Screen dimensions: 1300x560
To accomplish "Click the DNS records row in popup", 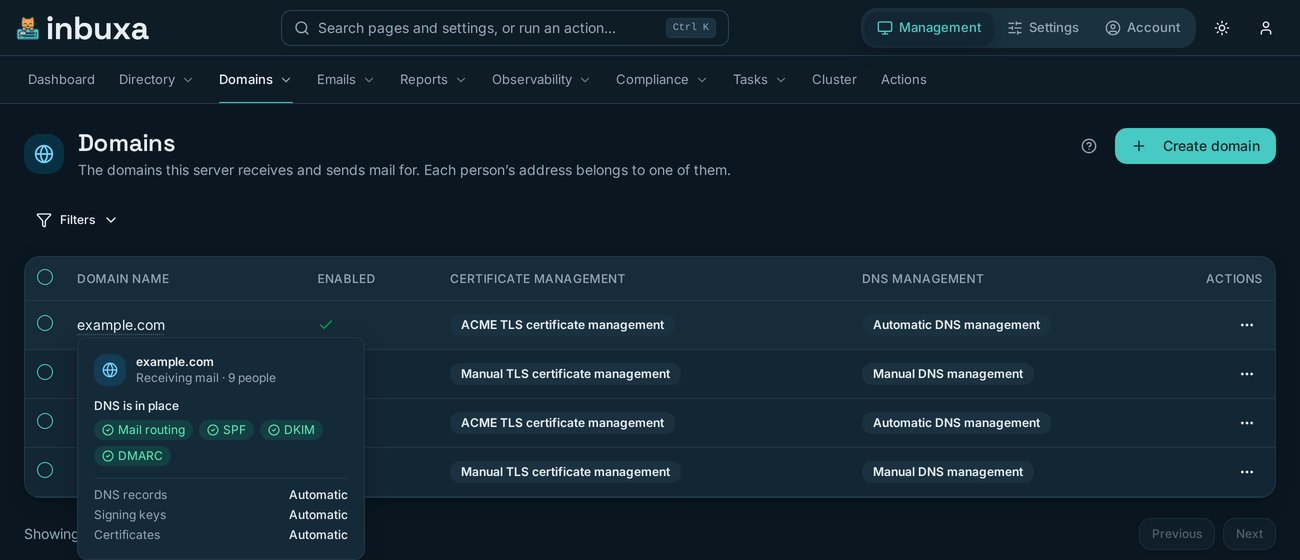I will pyautogui.click(x=221, y=495).
